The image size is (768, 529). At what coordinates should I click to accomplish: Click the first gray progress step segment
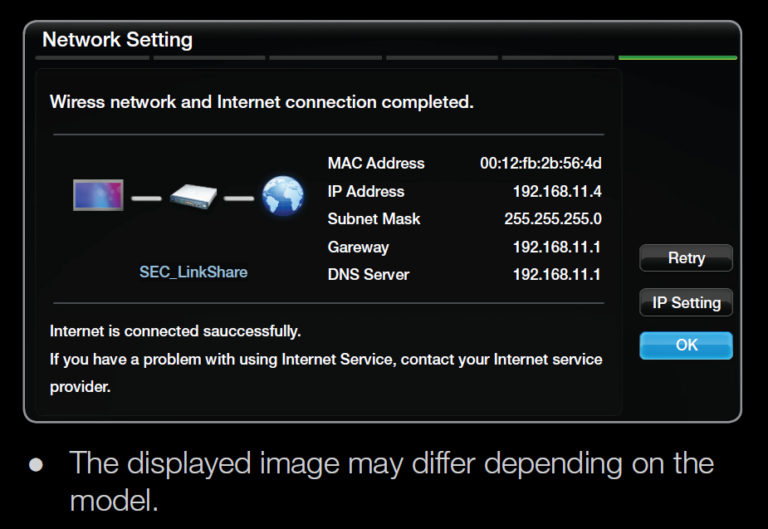pos(92,58)
